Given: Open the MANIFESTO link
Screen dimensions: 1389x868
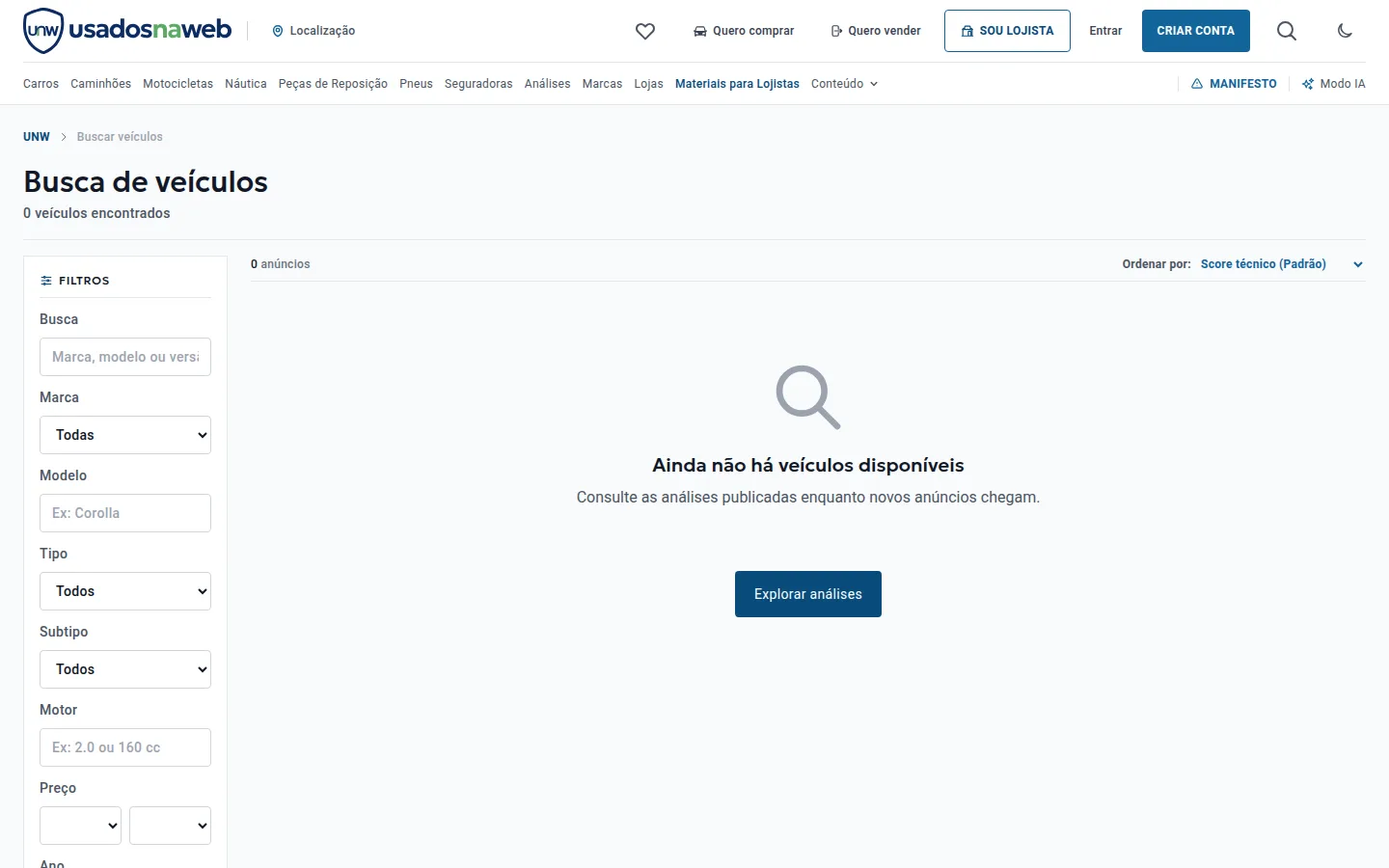Looking at the screenshot, I should (x=1234, y=84).
